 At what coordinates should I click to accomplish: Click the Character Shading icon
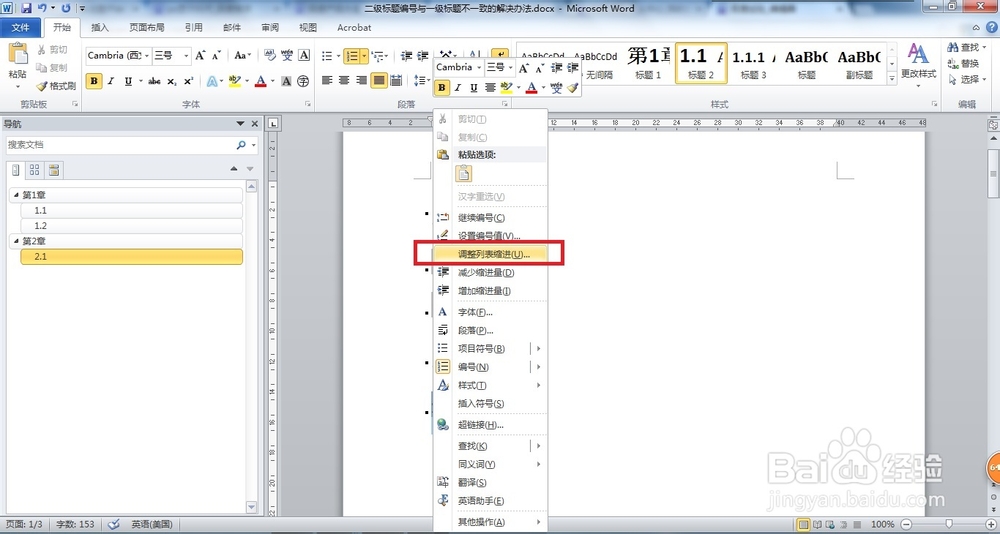click(x=286, y=81)
